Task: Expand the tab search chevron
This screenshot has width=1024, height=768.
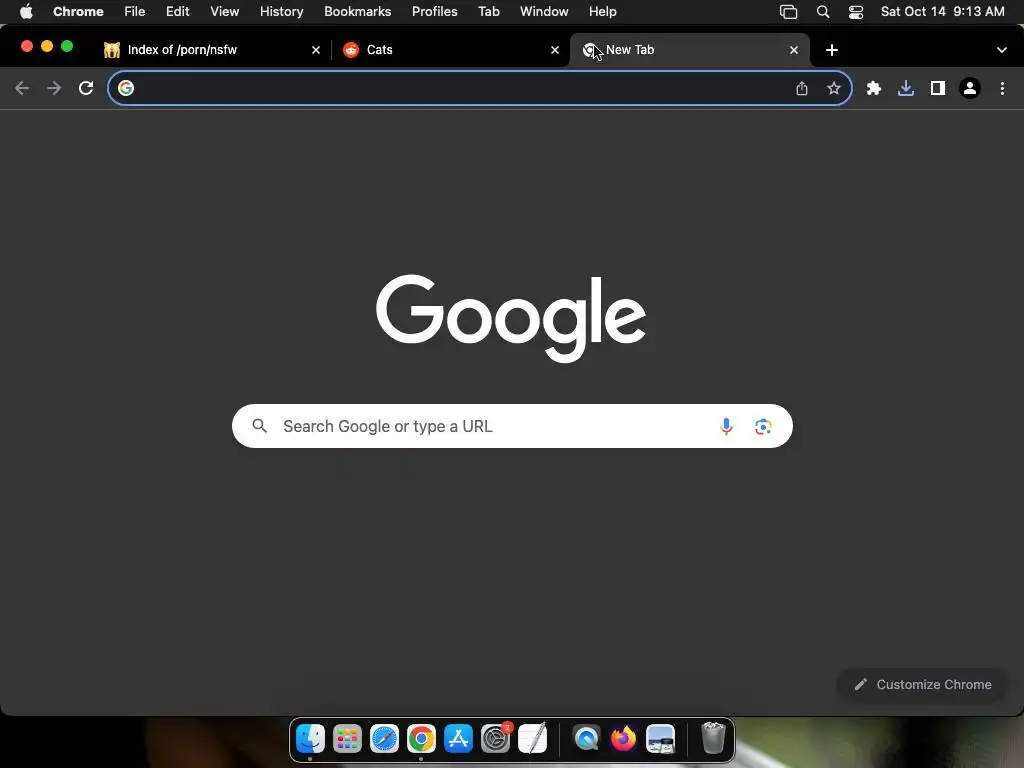Action: pos(1002,50)
